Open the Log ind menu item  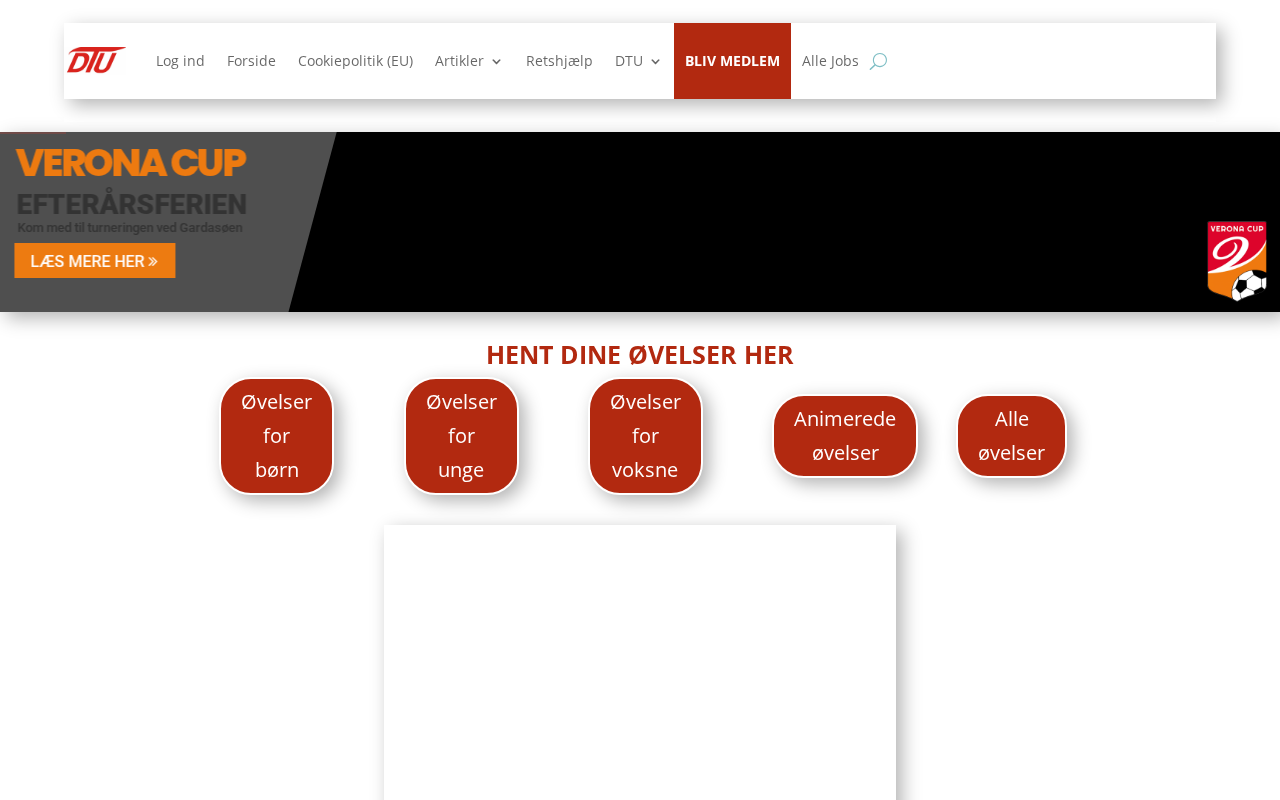click(x=180, y=61)
